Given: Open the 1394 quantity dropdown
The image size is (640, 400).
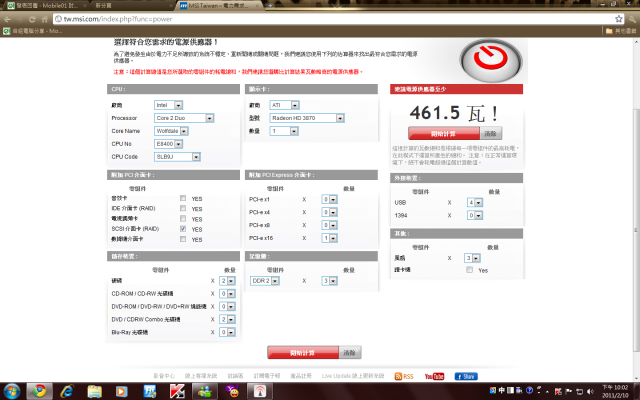Looking at the screenshot, I should [475, 215].
